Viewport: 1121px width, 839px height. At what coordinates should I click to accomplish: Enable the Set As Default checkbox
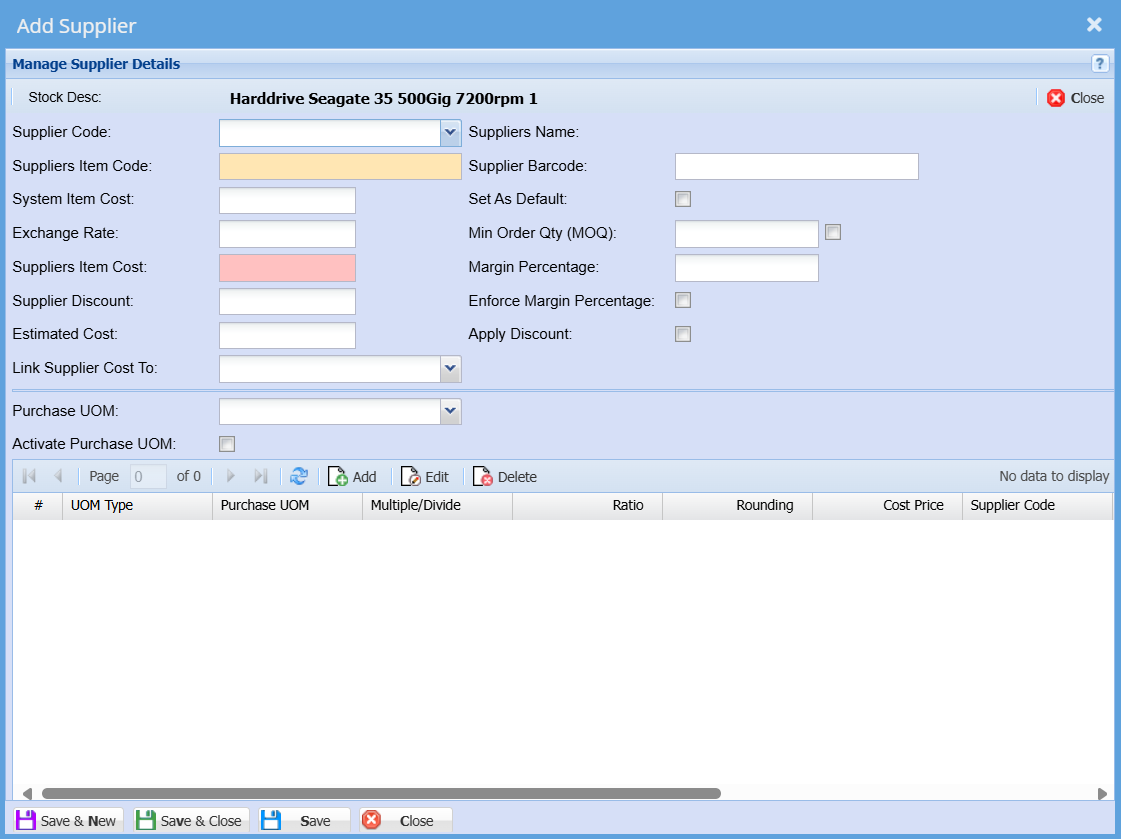[683, 199]
